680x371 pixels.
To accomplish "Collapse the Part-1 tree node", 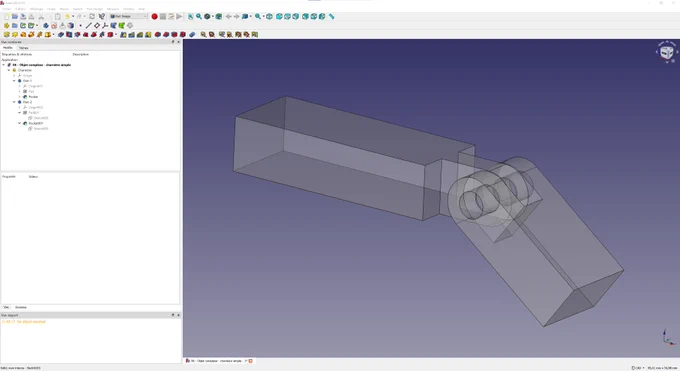I will click(x=14, y=81).
